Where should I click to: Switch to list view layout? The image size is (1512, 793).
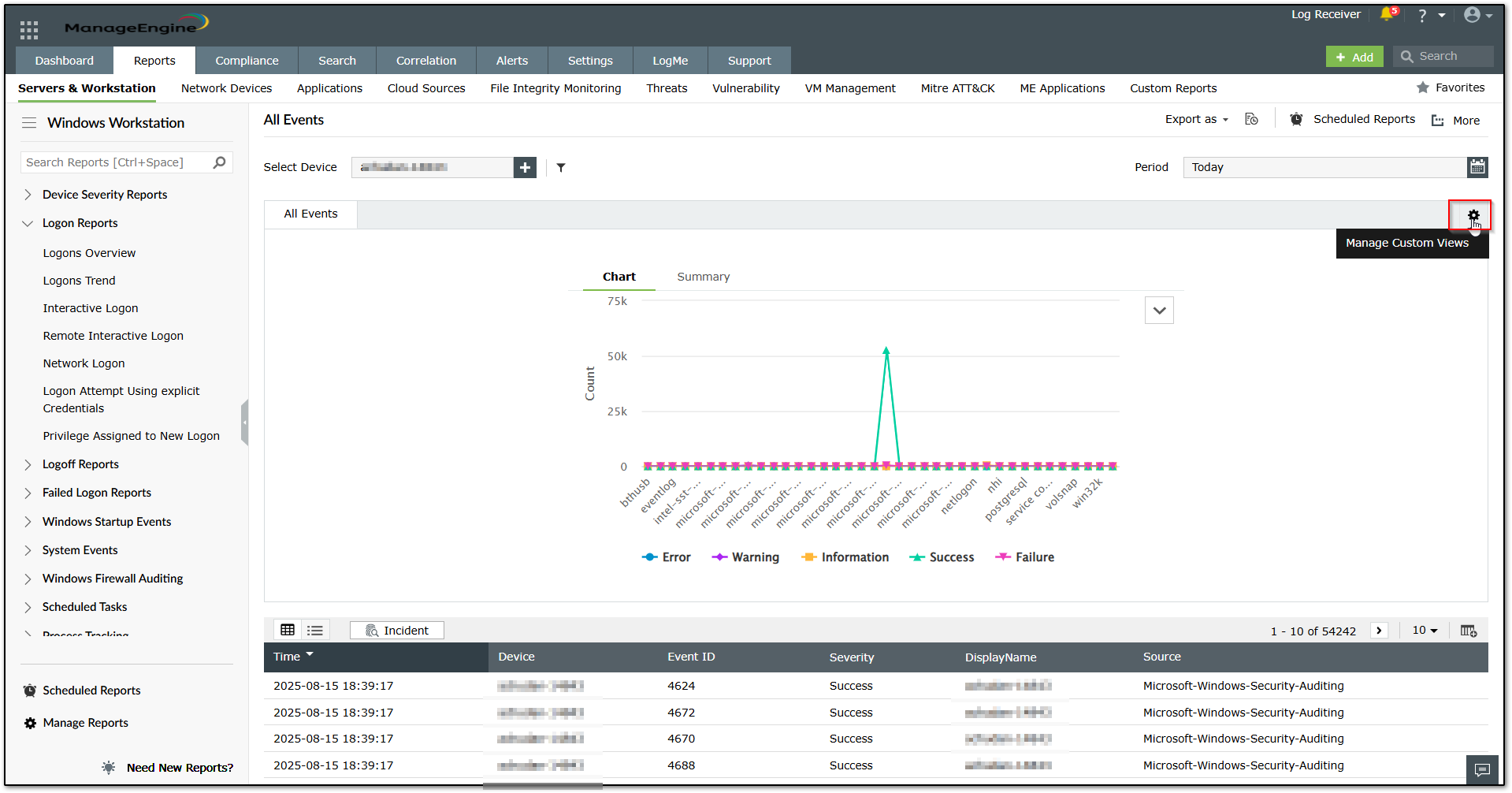[x=315, y=630]
